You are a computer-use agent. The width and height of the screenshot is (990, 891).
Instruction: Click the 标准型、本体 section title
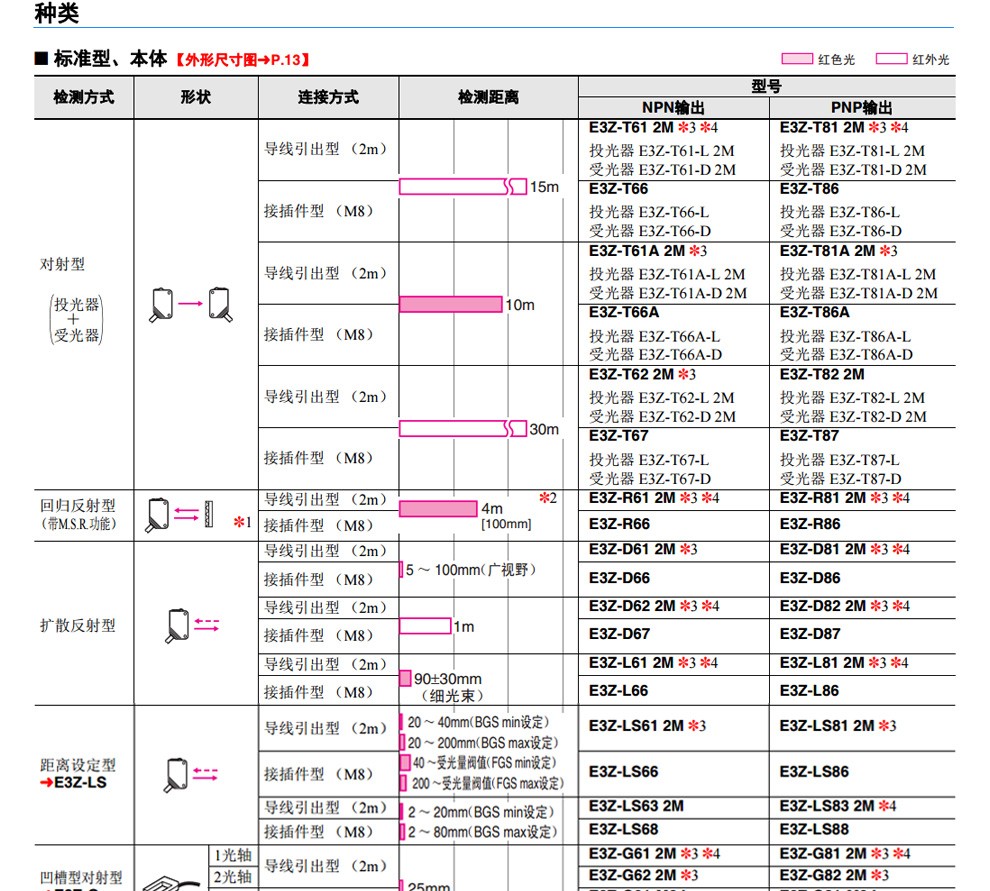pos(110,59)
